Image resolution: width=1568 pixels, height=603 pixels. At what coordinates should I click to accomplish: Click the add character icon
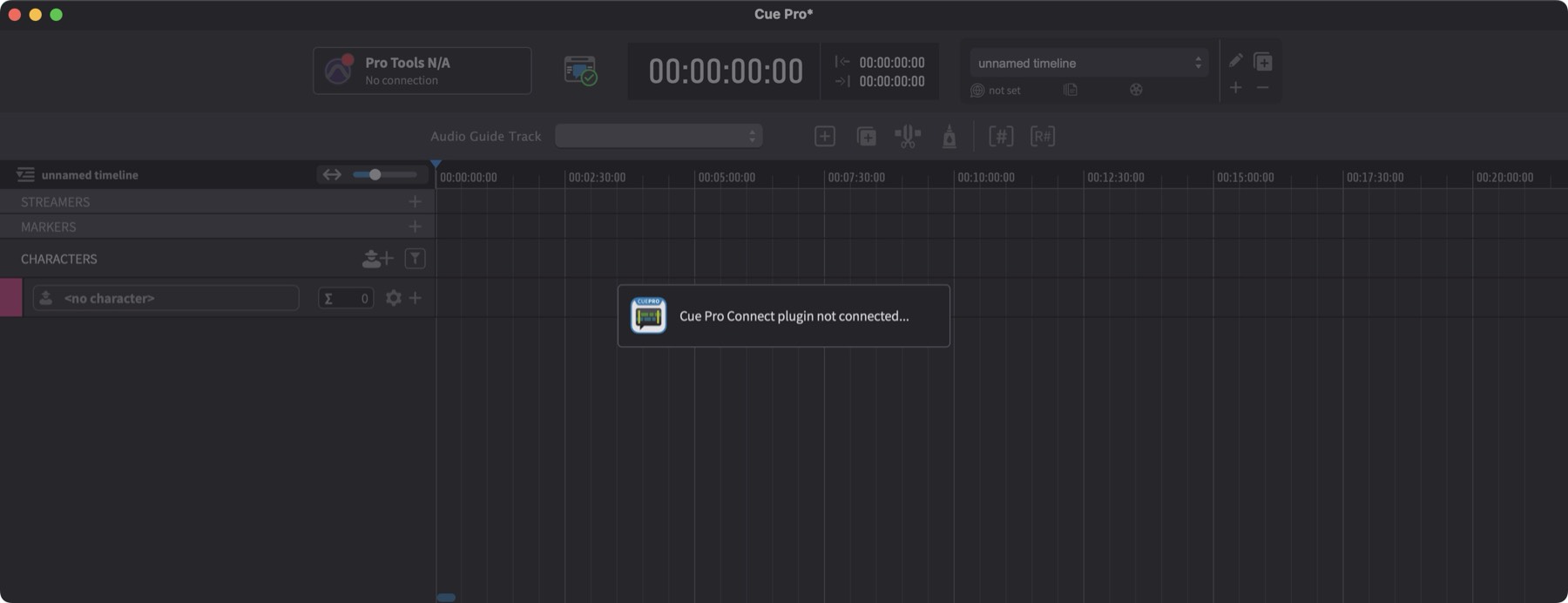pyautogui.click(x=378, y=259)
